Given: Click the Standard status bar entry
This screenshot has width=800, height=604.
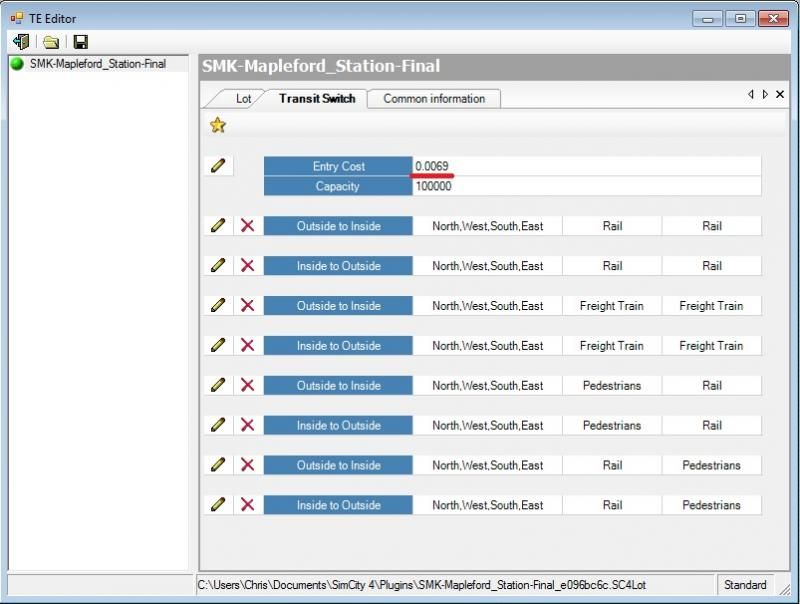Looking at the screenshot, I should click(x=745, y=585).
